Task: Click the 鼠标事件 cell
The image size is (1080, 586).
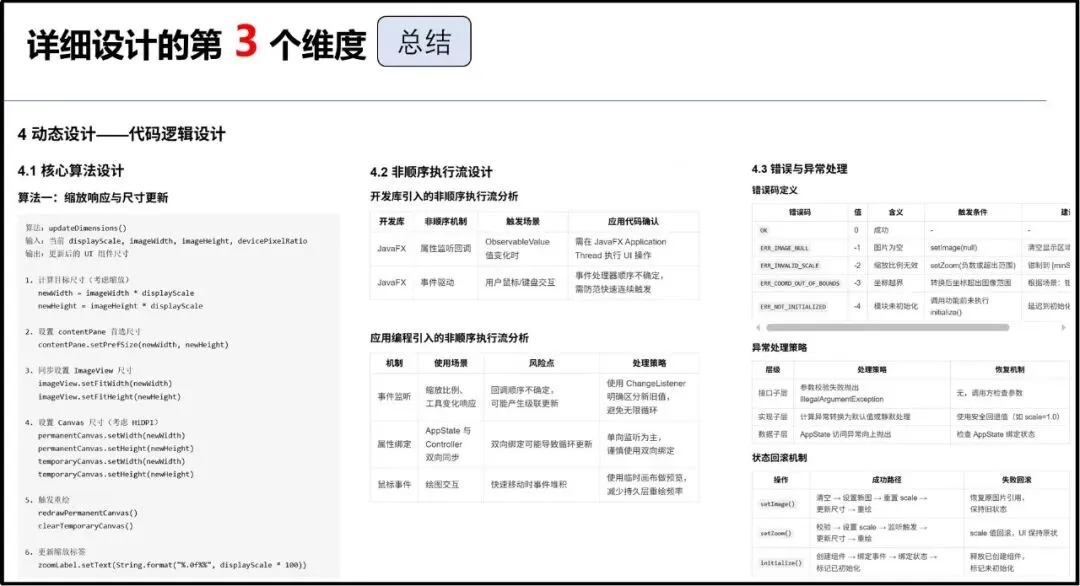Action: click(394, 485)
